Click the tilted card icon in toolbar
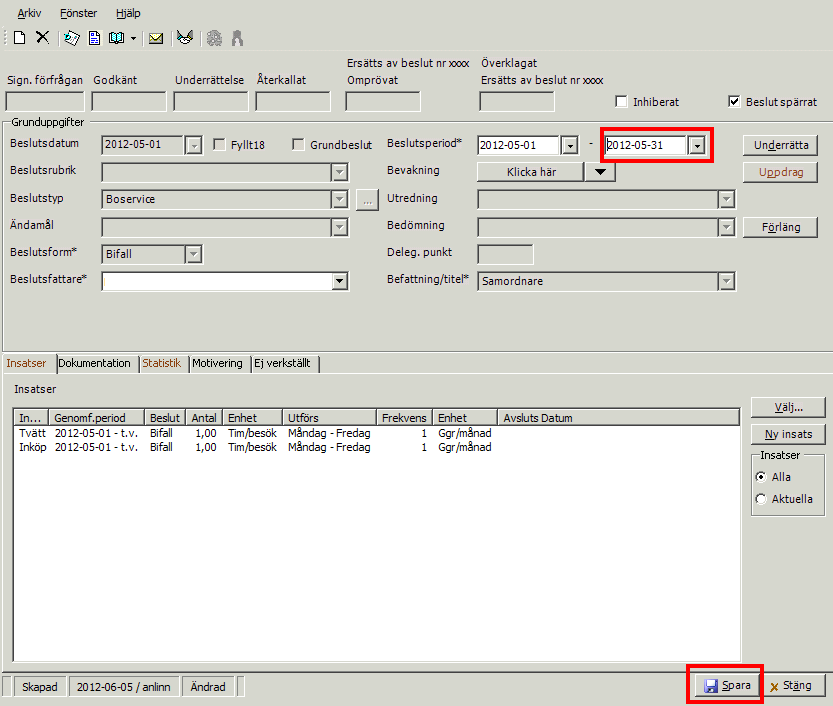This screenshot has width=833, height=706. (71, 38)
